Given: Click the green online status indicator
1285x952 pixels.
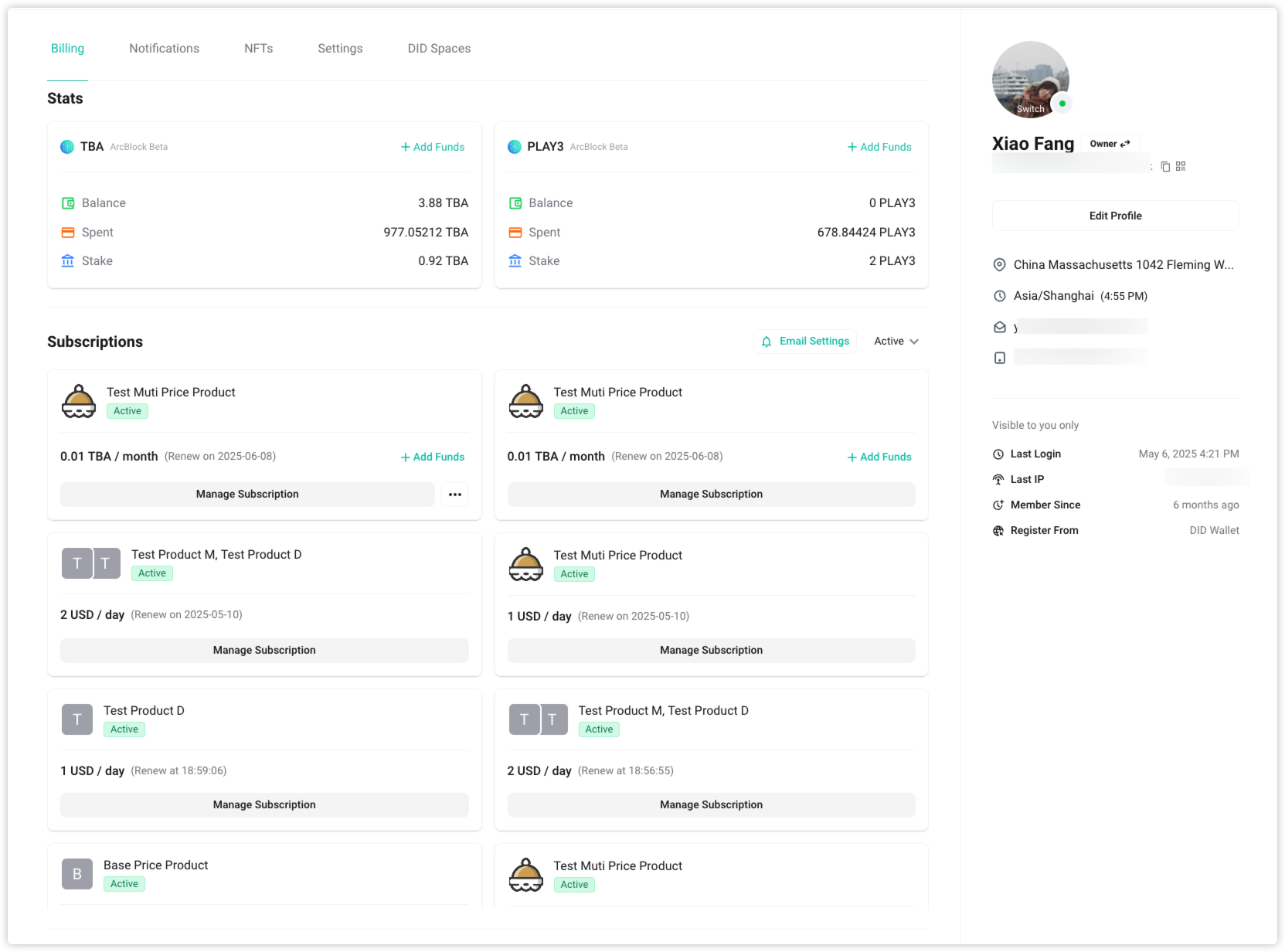Looking at the screenshot, I should tap(1062, 104).
